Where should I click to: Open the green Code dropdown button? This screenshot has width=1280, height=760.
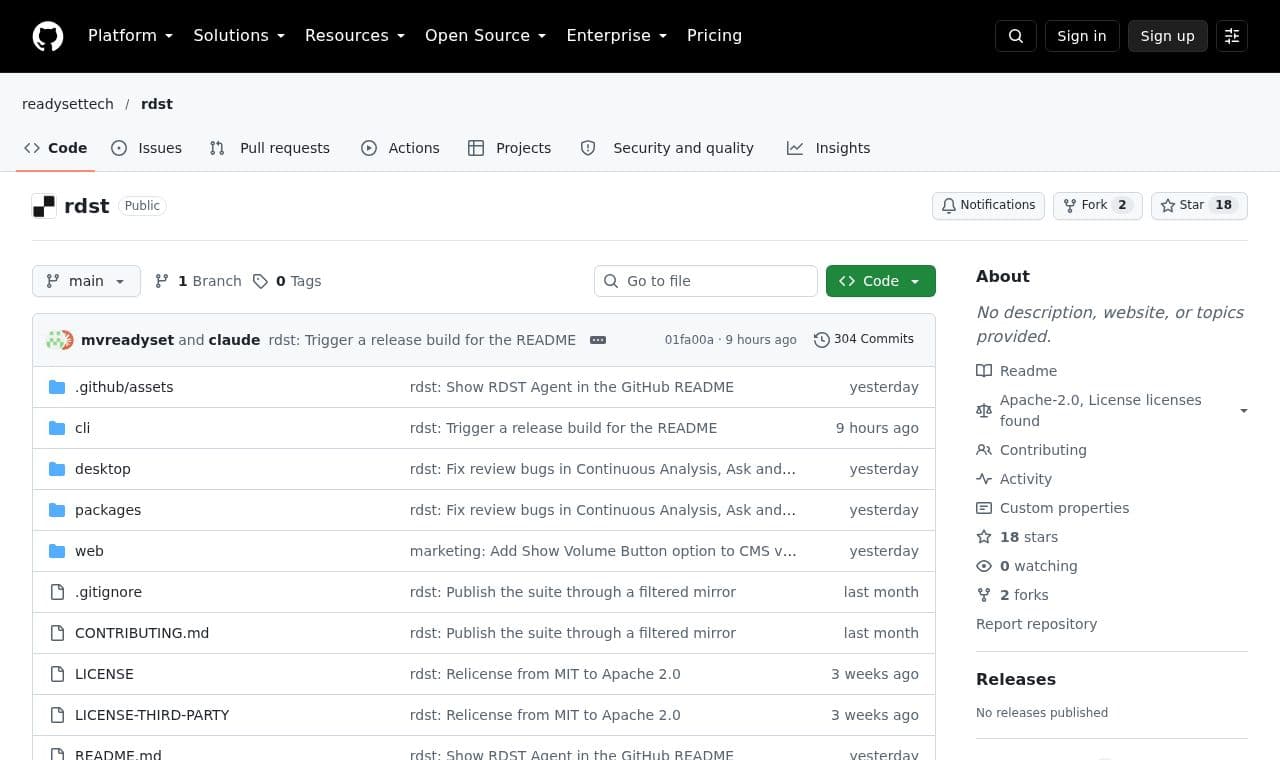pyautogui.click(x=881, y=281)
